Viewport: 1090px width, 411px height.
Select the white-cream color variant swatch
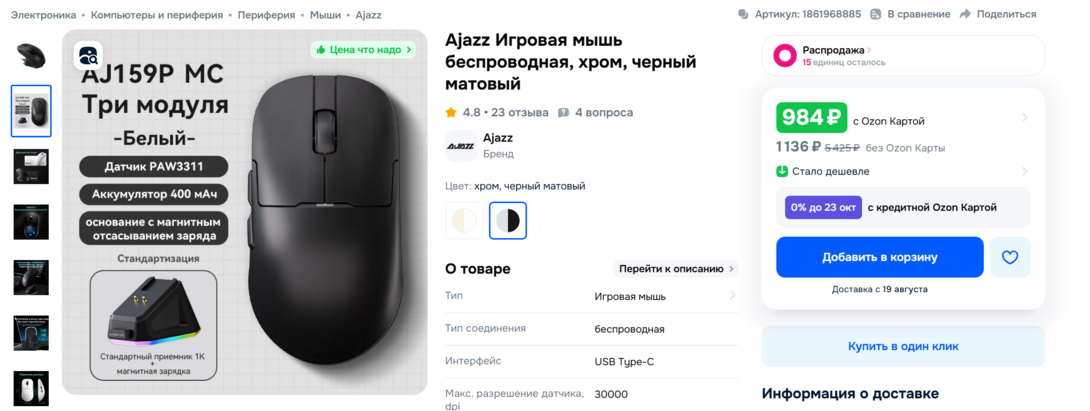[x=464, y=220]
